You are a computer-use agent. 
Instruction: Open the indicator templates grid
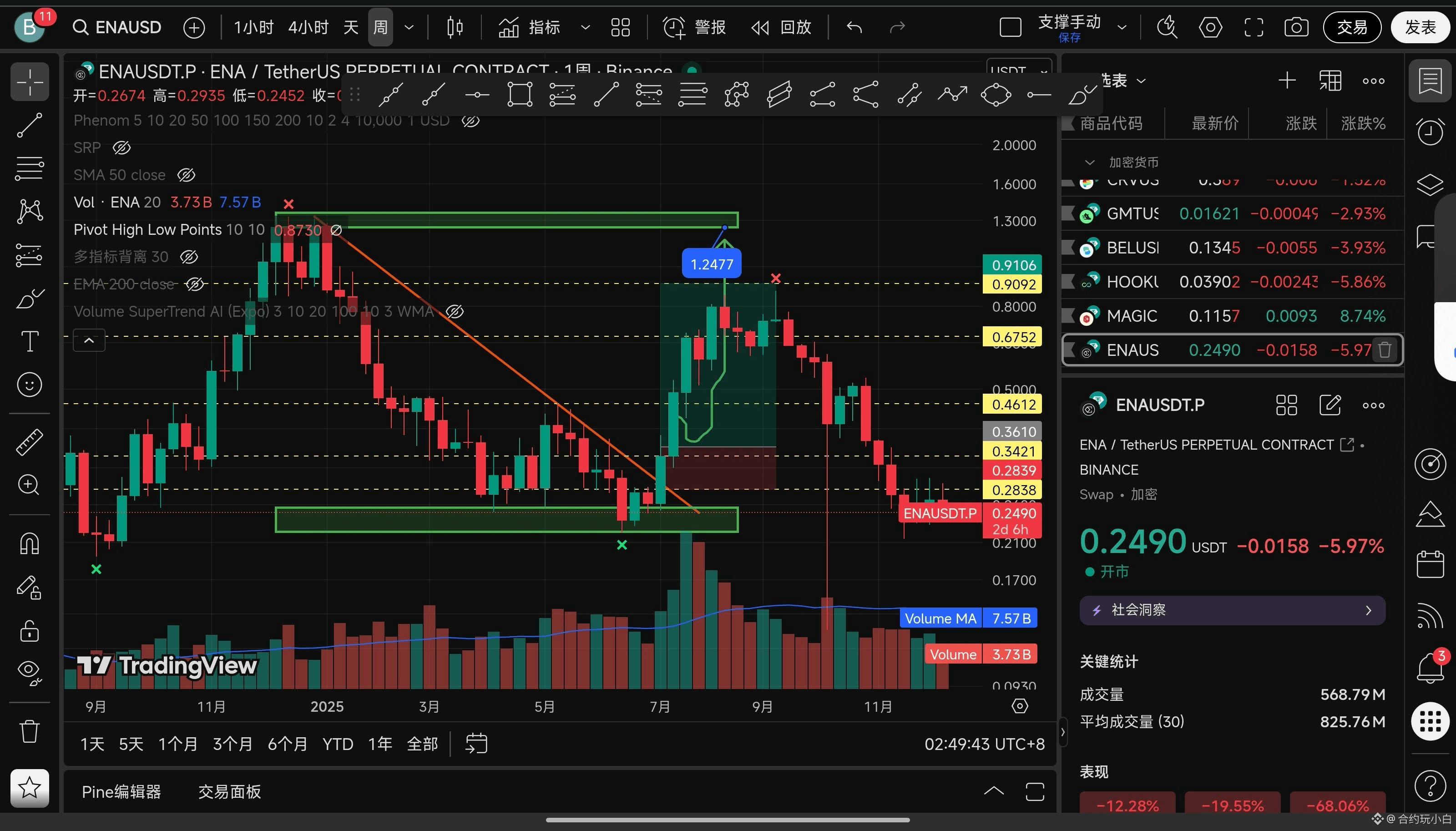click(x=620, y=27)
